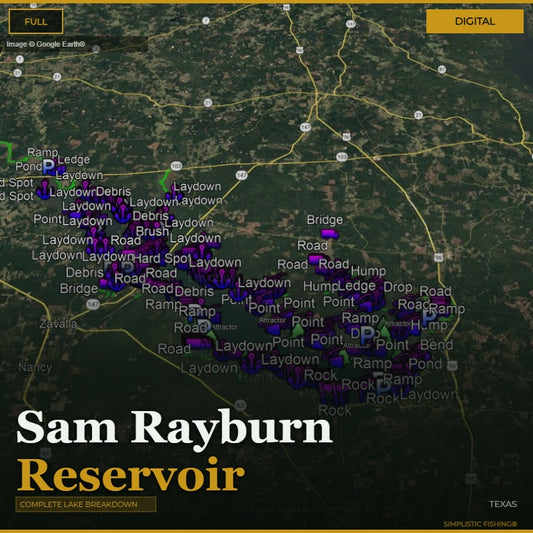The height and width of the screenshot is (533, 533).
Task: Click the Drop map label
Action: [x=398, y=287]
